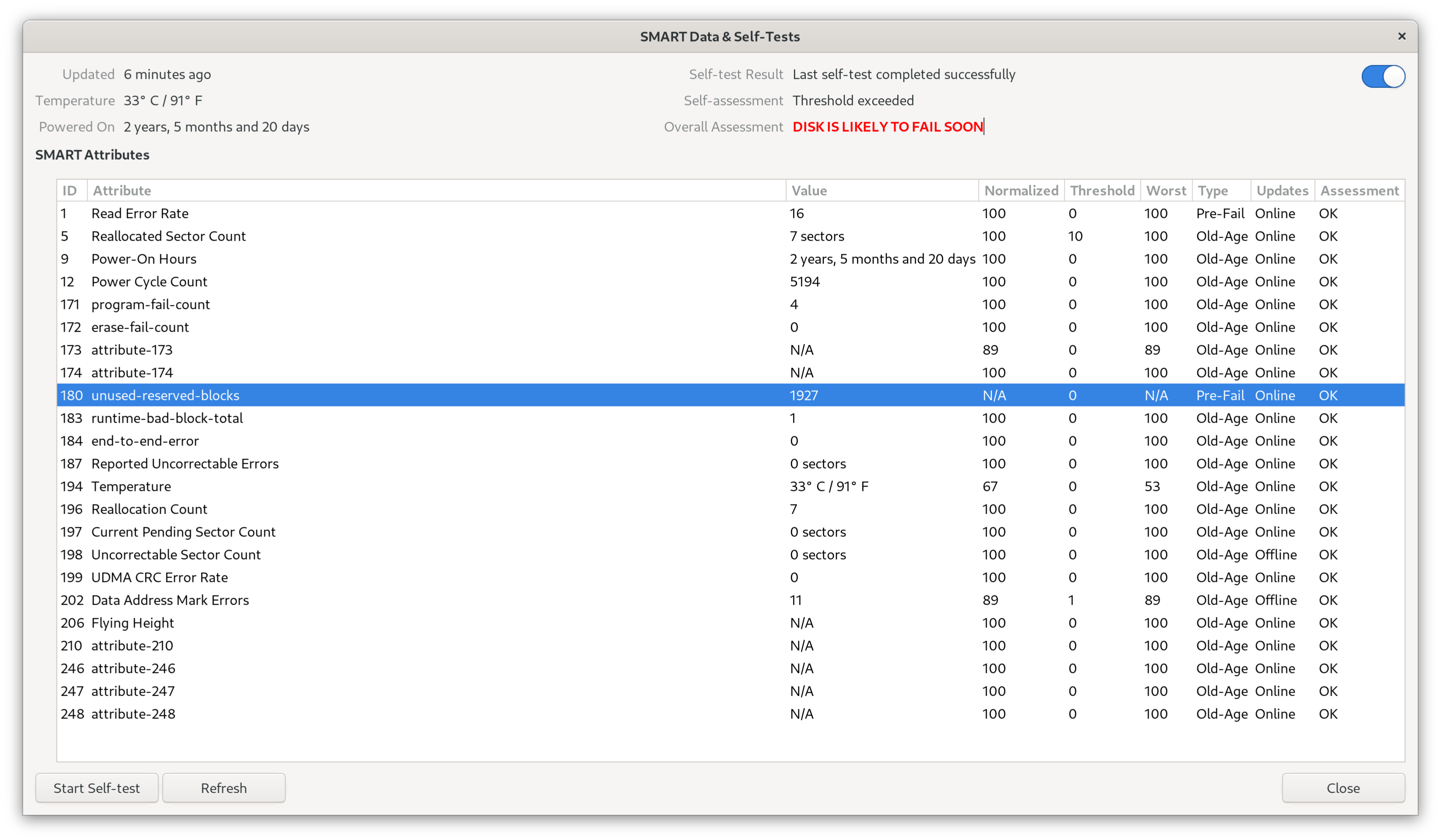
Task: Sort by the ID column header
Action: (71, 191)
